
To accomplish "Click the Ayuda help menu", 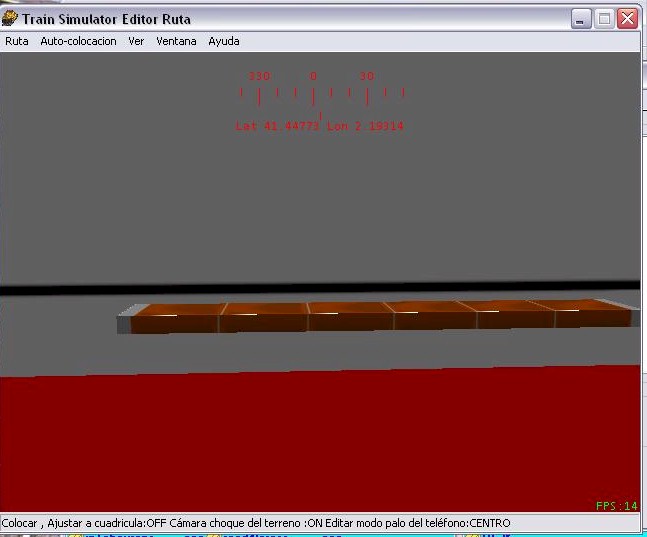I will pos(223,41).
